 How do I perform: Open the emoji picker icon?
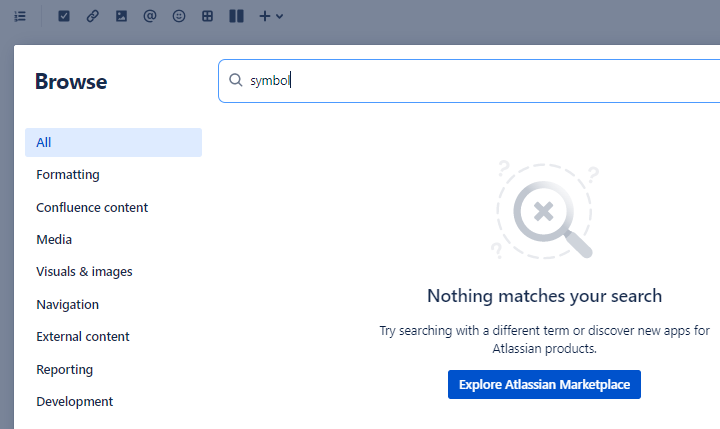tap(179, 17)
